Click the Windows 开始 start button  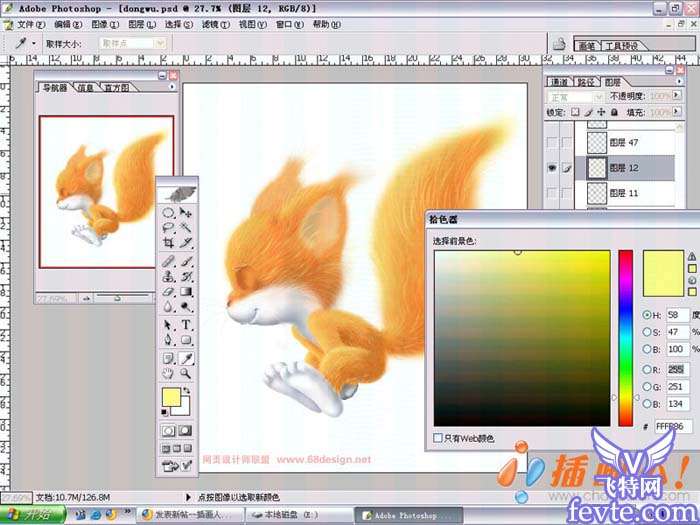click(33, 516)
